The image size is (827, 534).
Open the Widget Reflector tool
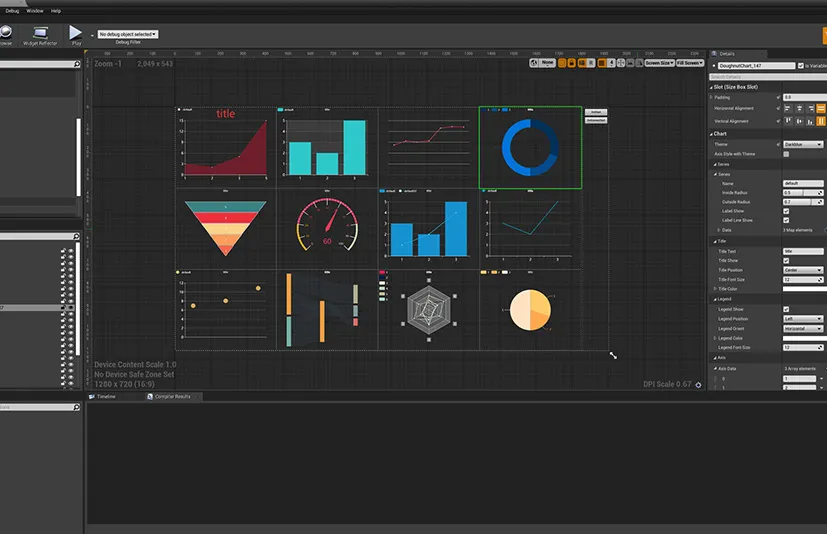(40, 36)
